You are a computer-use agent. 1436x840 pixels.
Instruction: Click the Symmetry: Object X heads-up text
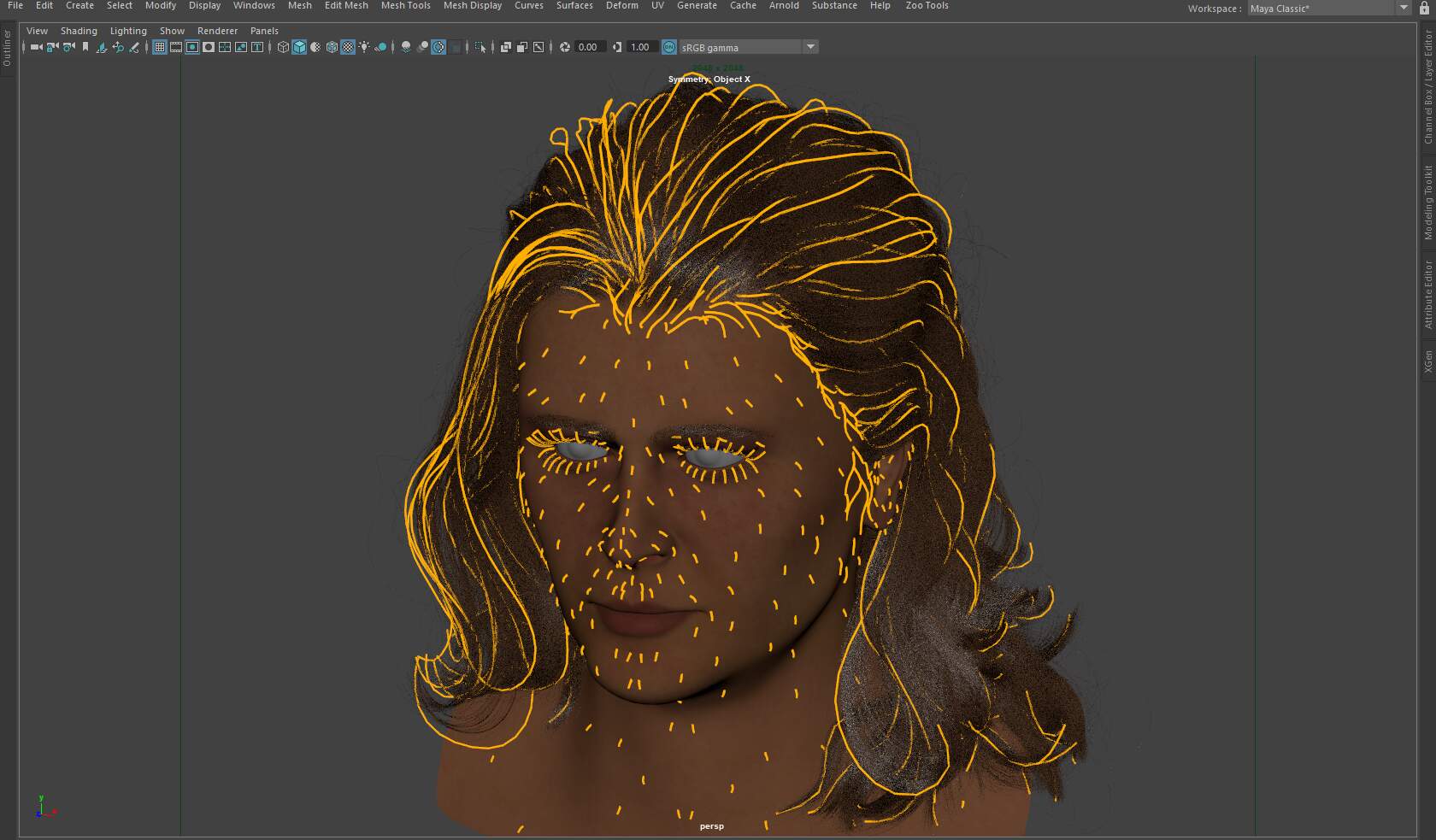[709, 79]
